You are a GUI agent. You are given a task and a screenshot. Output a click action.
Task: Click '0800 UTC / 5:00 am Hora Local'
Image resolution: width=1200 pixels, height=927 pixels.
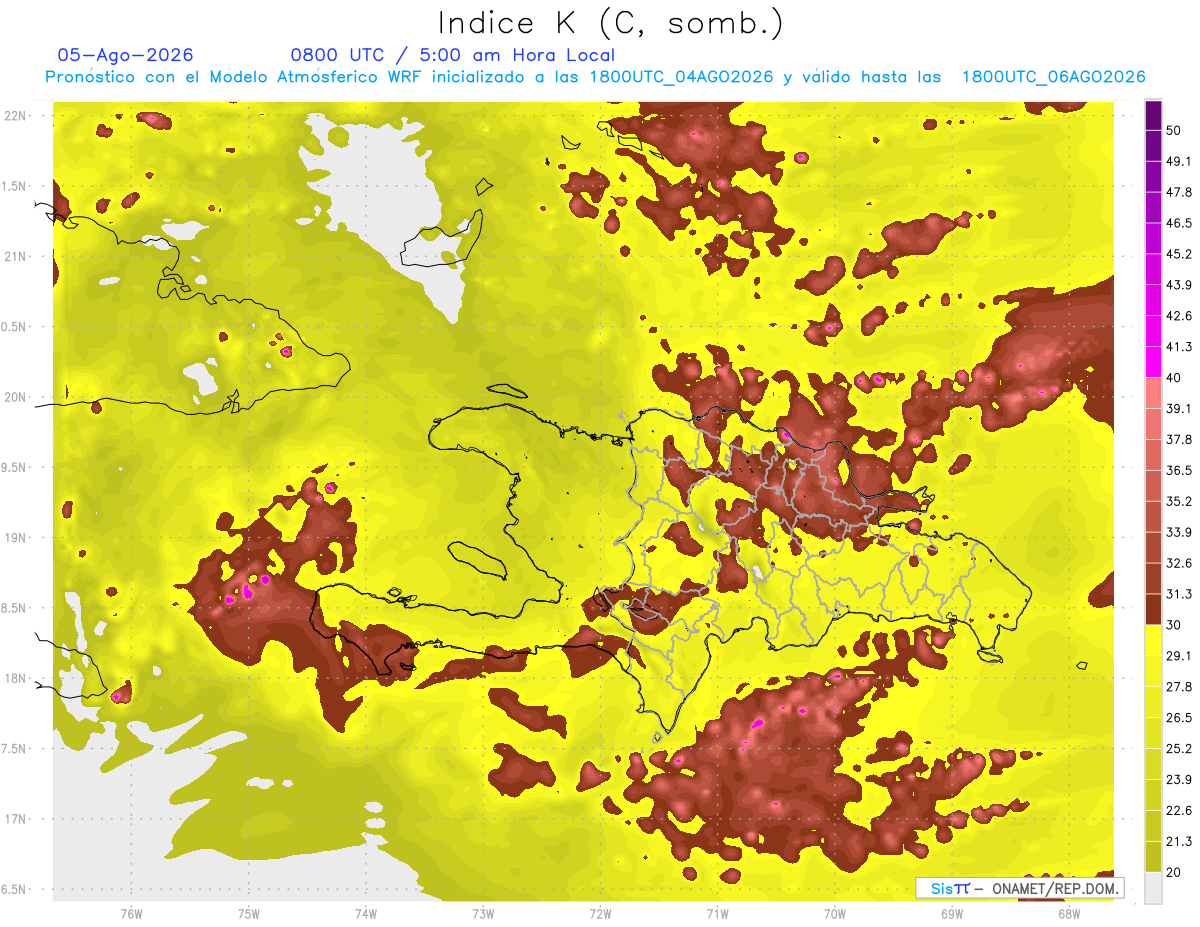tap(452, 55)
